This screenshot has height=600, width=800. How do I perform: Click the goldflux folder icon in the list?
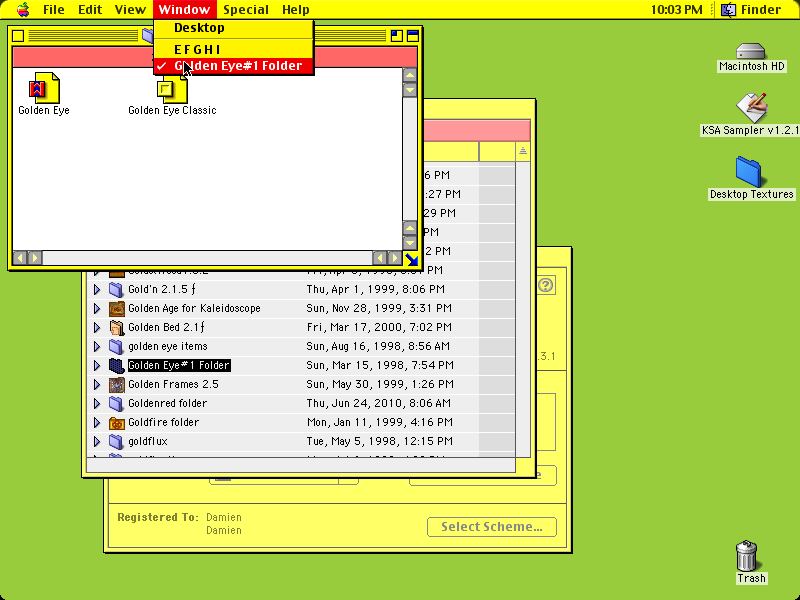116,441
